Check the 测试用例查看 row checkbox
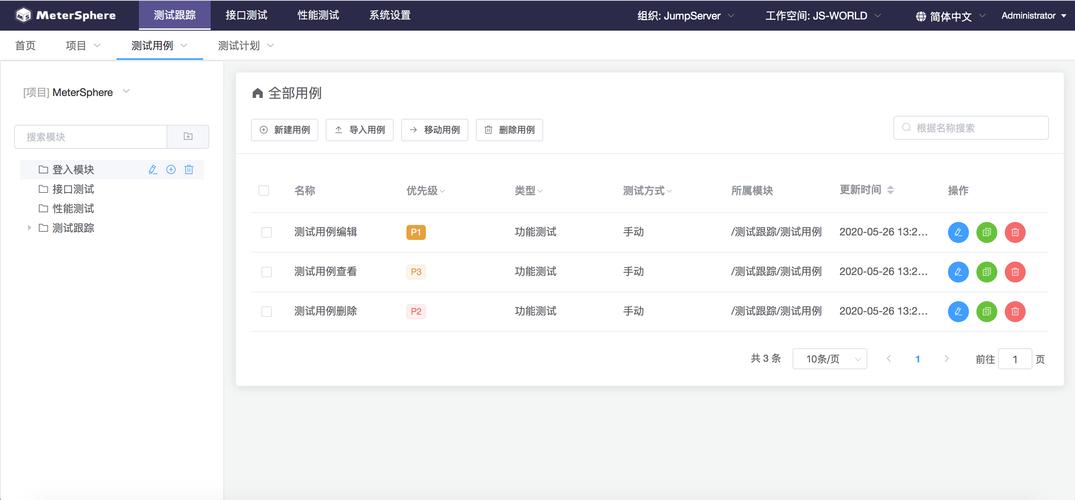 [267, 272]
